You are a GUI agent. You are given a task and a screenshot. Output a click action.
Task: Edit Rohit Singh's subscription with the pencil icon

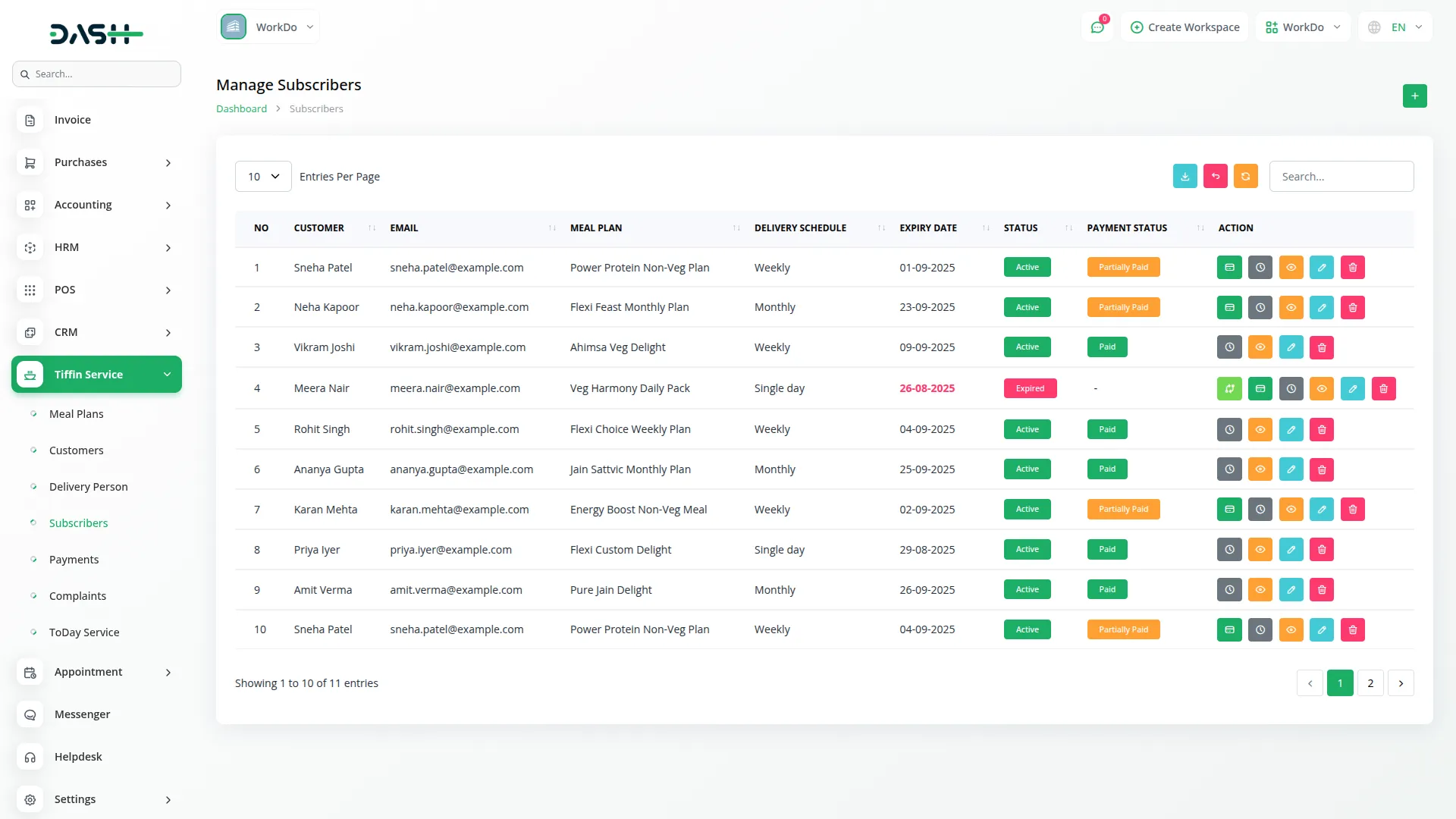(x=1291, y=428)
